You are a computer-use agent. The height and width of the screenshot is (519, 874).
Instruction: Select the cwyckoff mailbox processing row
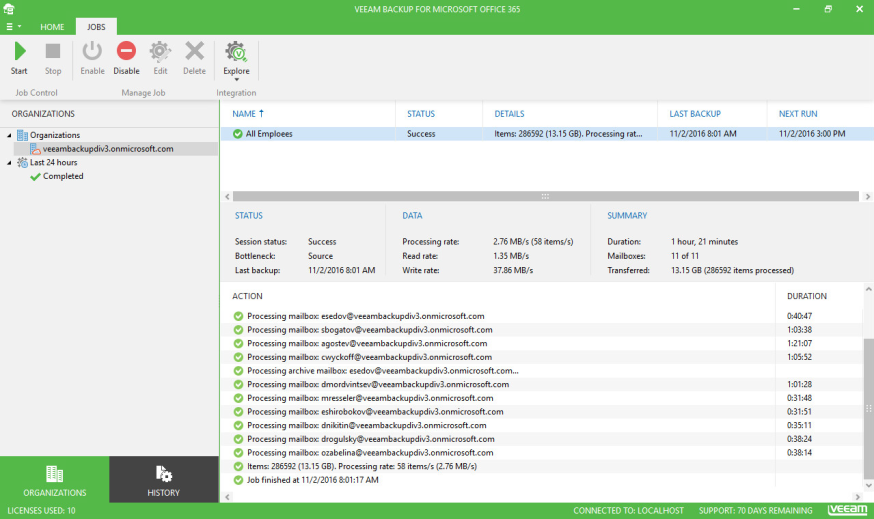[x=541, y=357]
